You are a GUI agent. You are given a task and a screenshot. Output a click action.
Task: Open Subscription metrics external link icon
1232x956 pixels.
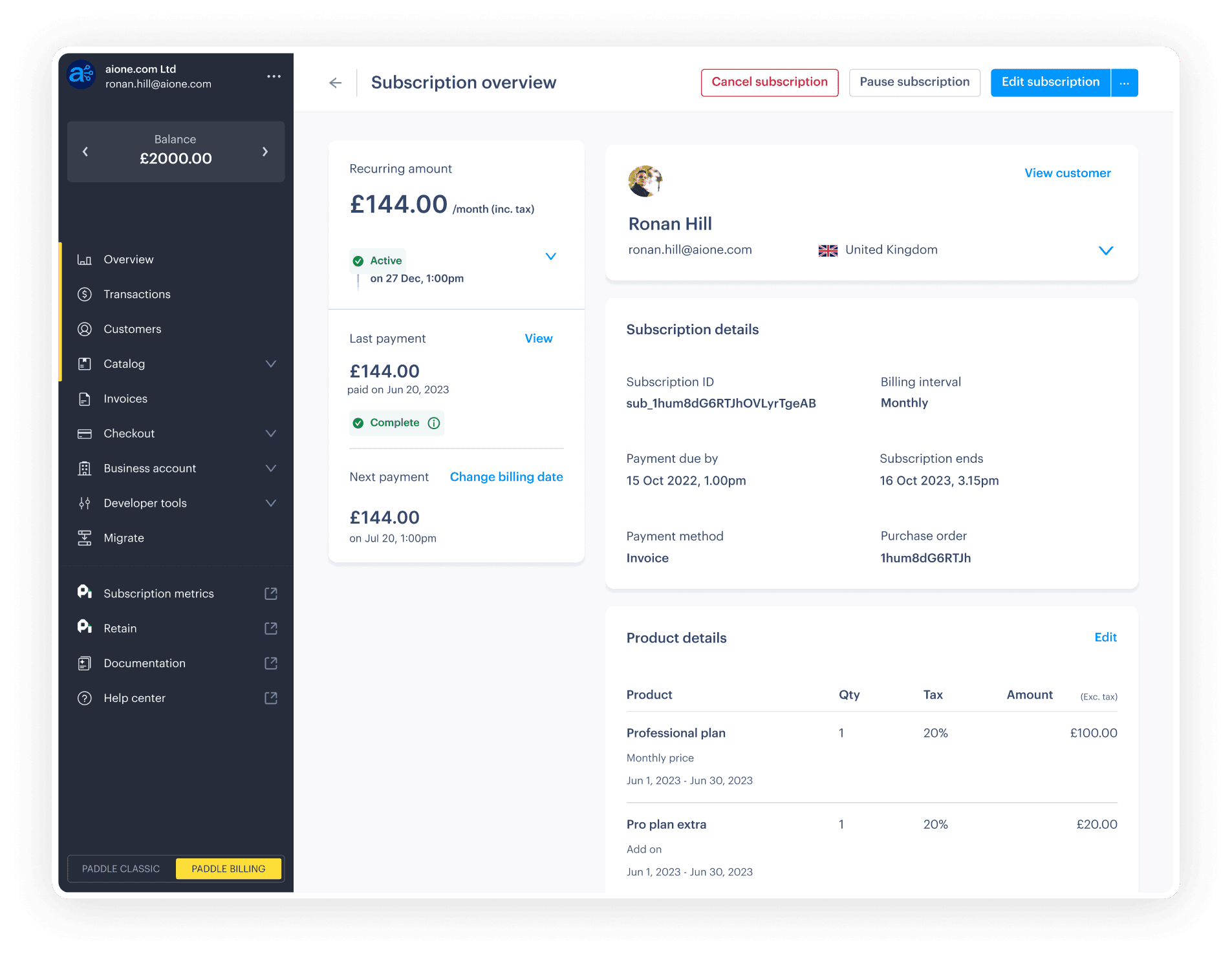pyautogui.click(x=271, y=593)
